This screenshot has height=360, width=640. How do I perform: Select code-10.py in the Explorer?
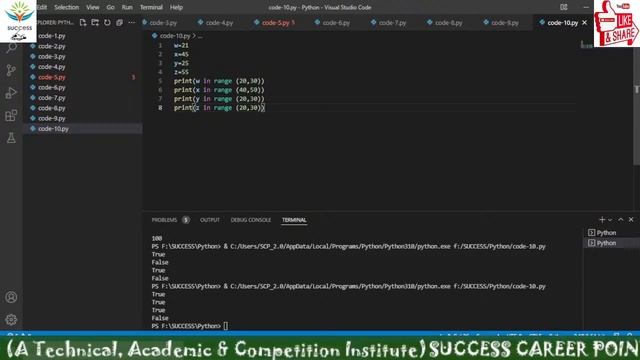pyautogui.click(x=82, y=129)
